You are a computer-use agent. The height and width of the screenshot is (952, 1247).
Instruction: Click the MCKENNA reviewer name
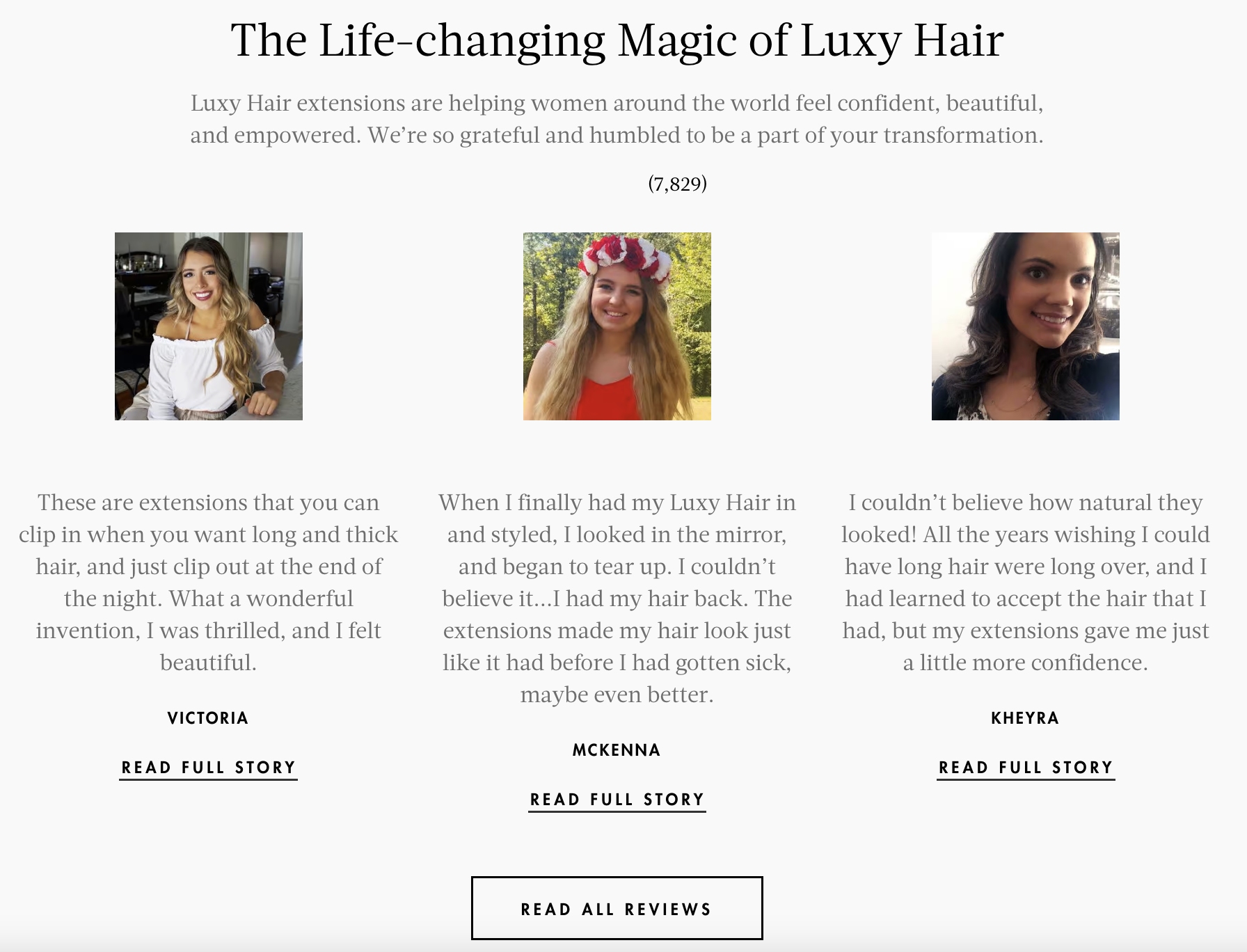[x=617, y=750]
